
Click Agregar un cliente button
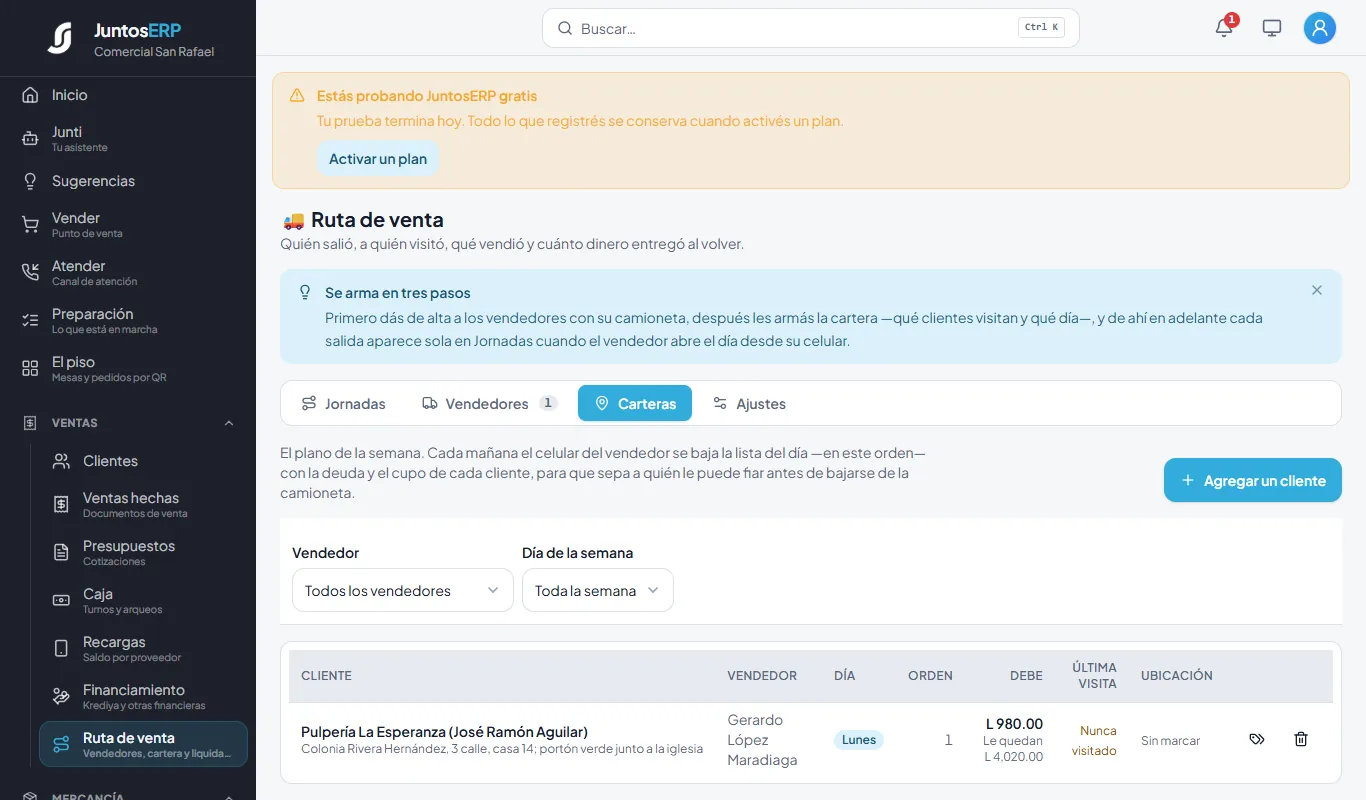1253,480
